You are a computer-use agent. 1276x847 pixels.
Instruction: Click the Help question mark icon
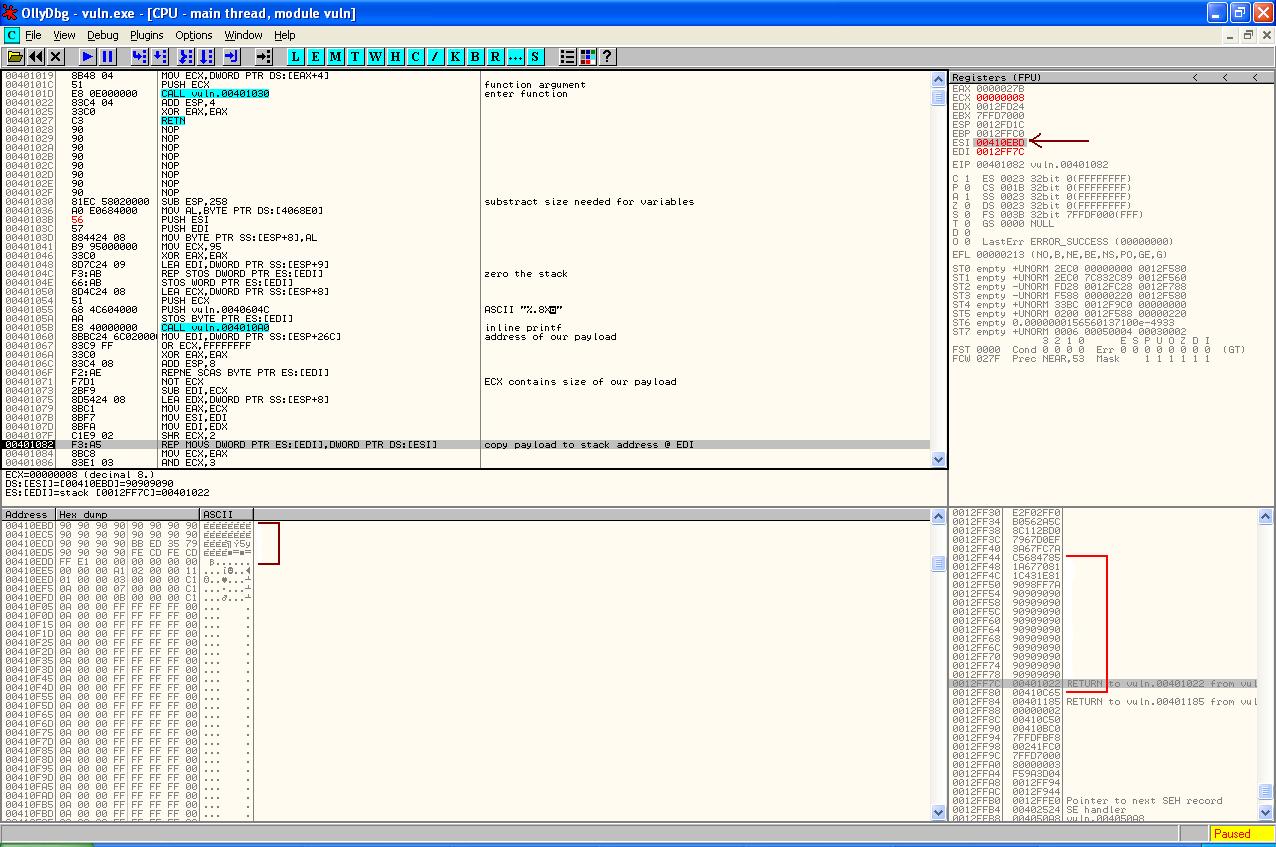[x=606, y=57]
